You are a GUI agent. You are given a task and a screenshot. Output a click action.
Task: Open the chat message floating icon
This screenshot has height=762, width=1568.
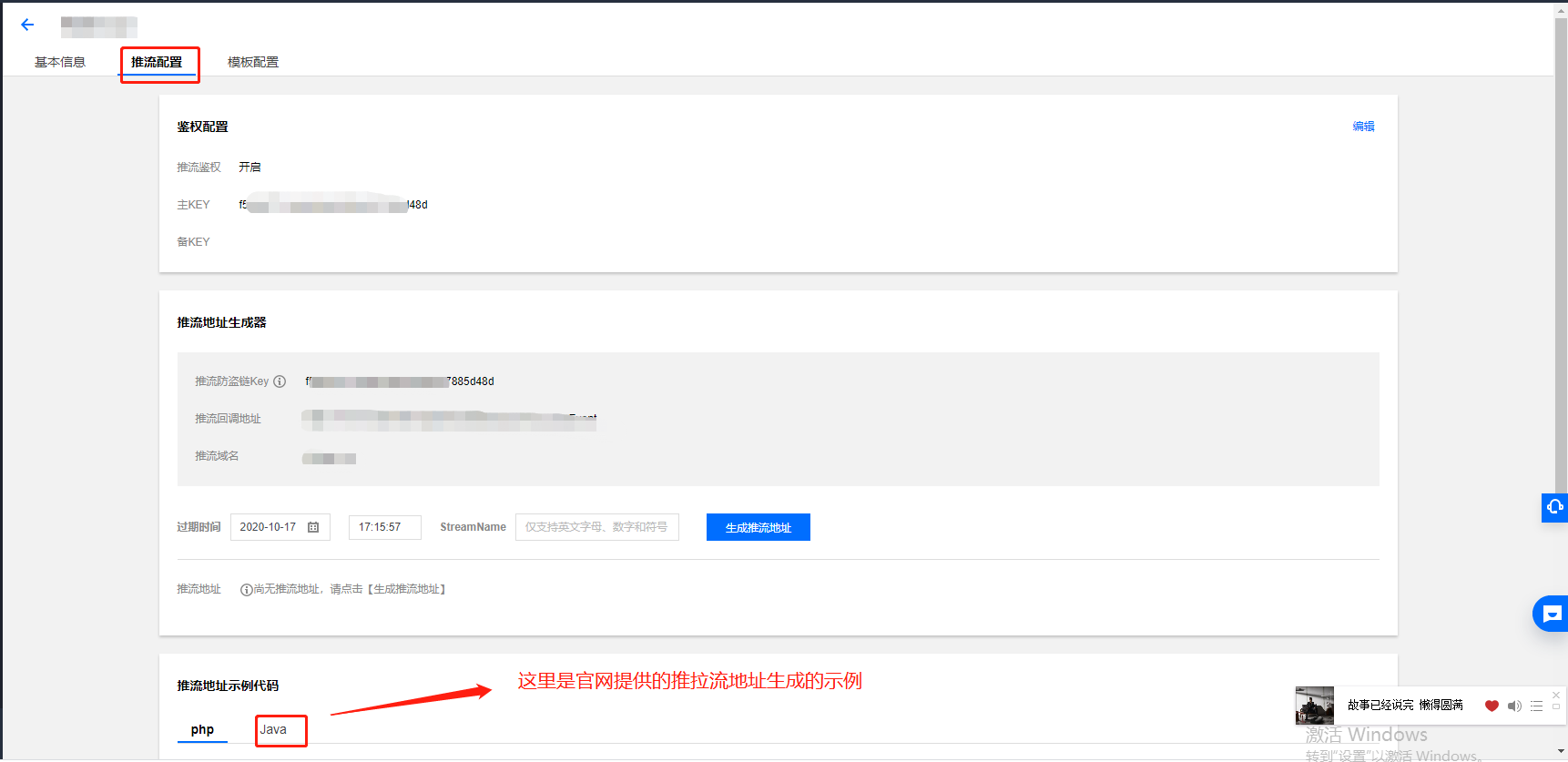pyautogui.click(x=1552, y=614)
